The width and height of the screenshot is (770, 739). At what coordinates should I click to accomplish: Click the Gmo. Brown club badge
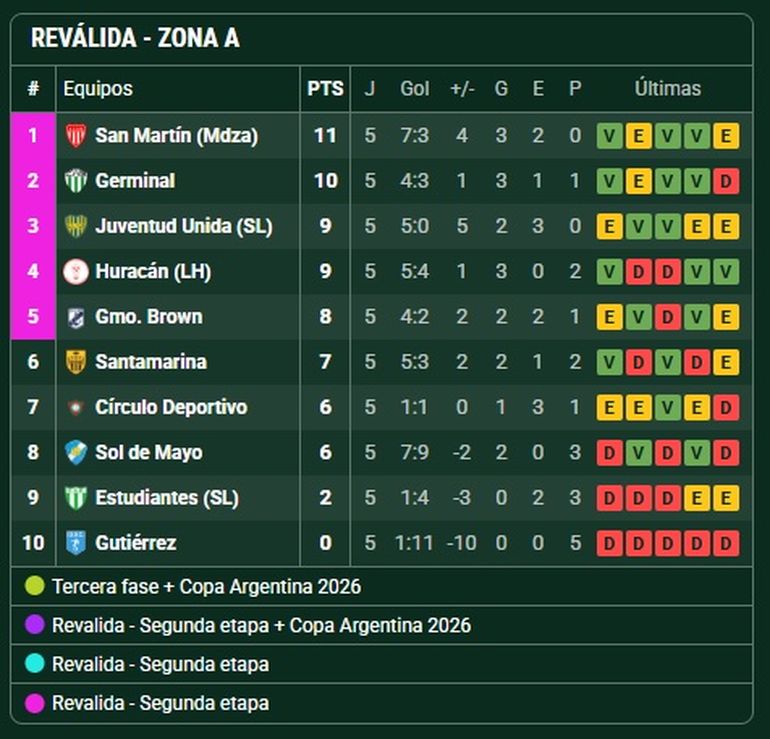coord(76,317)
